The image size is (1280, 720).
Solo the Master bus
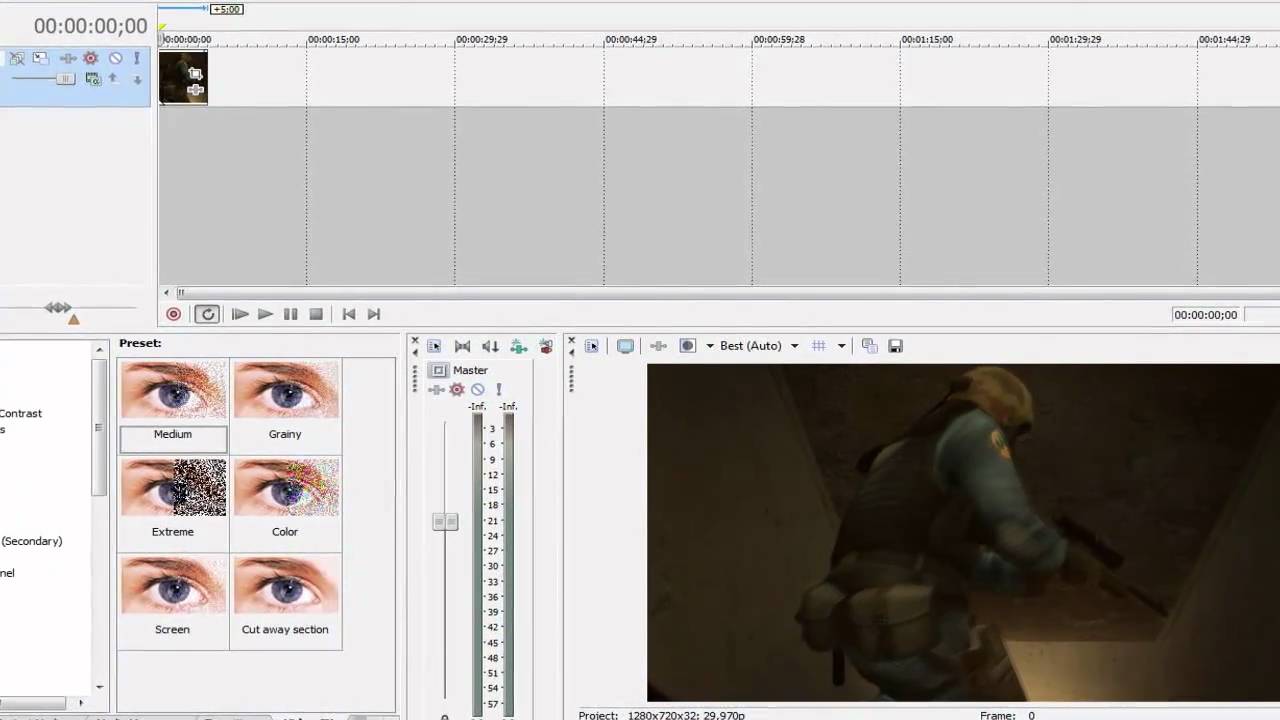pyautogui.click(x=499, y=390)
